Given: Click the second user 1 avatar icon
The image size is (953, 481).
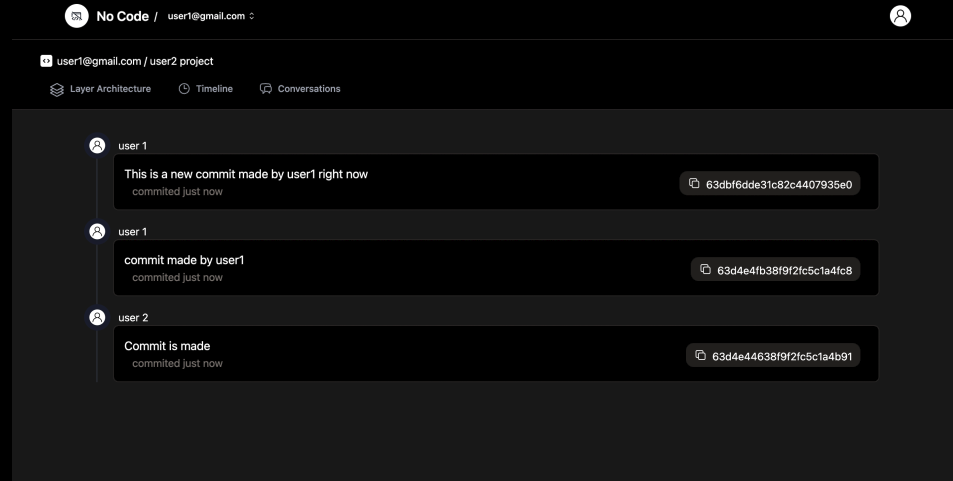Looking at the screenshot, I should coord(97,231).
